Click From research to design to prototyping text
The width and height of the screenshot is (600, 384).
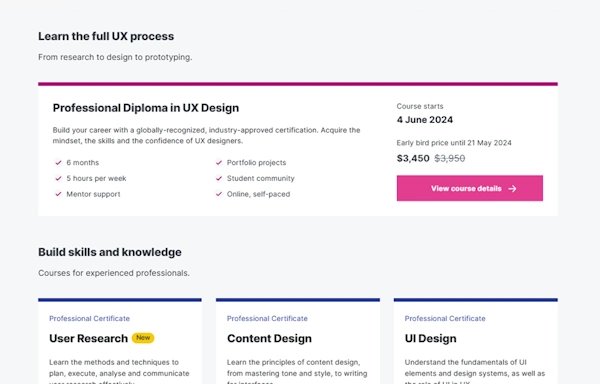click(x=115, y=57)
